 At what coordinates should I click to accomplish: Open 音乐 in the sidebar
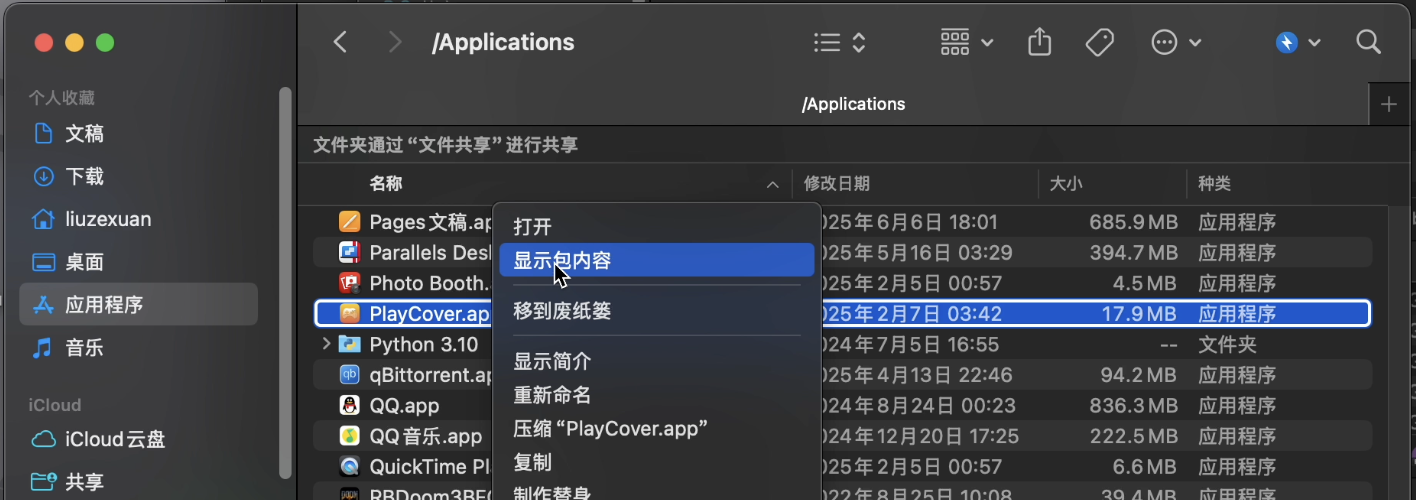tap(138, 348)
